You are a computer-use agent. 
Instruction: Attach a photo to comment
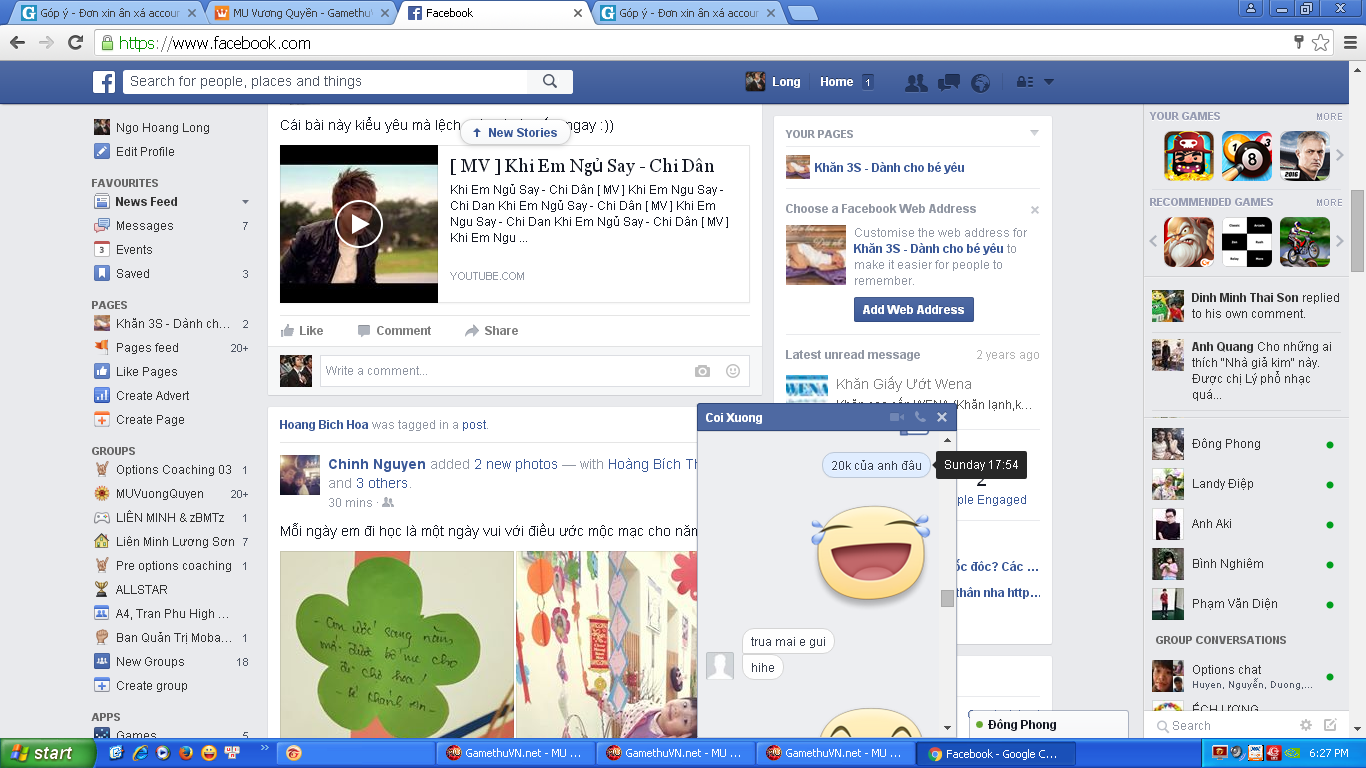pyautogui.click(x=703, y=371)
